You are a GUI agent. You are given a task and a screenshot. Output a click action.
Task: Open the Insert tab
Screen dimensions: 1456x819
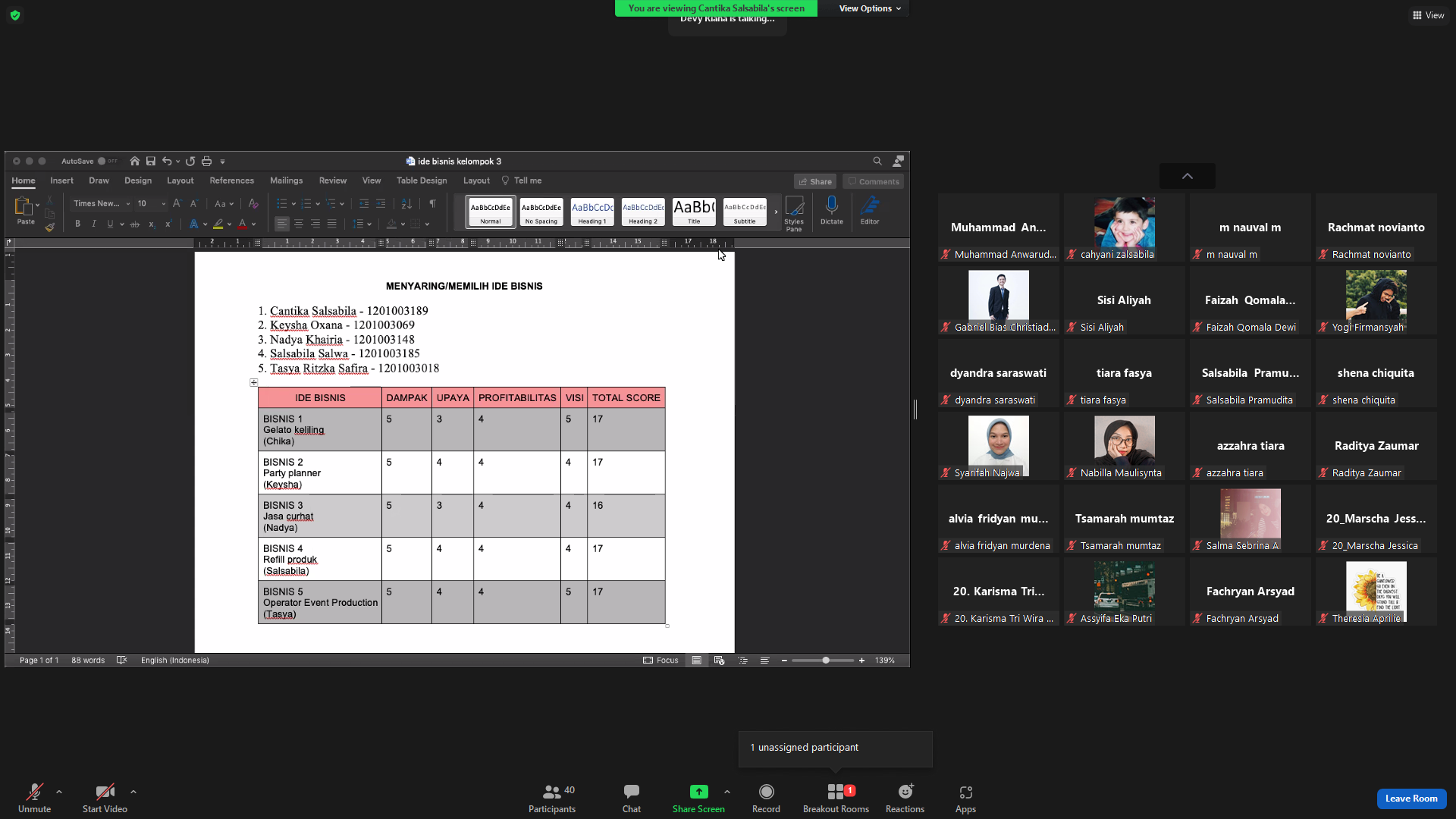click(61, 180)
